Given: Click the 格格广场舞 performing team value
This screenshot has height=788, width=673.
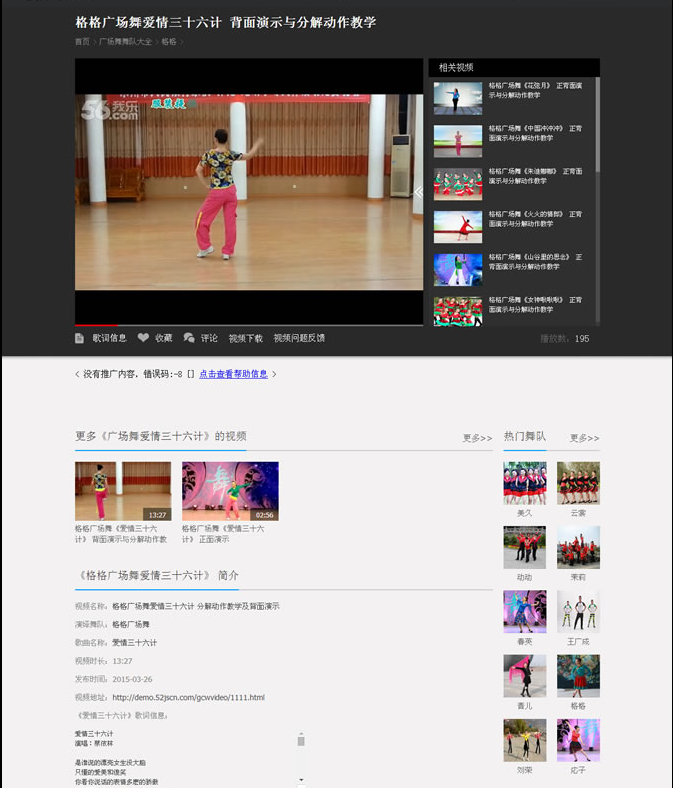Looking at the screenshot, I should [x=131, y=625].
